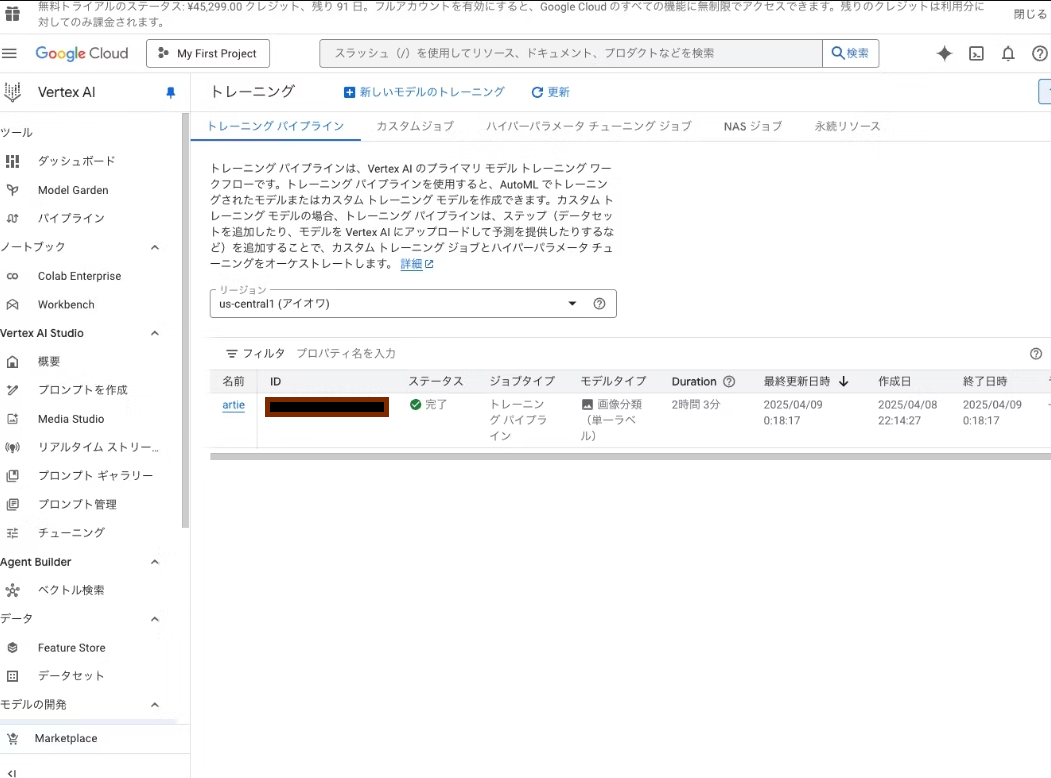The width and height of the screenshot is (1051, 778).
Task: Collapse the Agent Builder section
Action: pyautogui.click(x=155, y=561)
